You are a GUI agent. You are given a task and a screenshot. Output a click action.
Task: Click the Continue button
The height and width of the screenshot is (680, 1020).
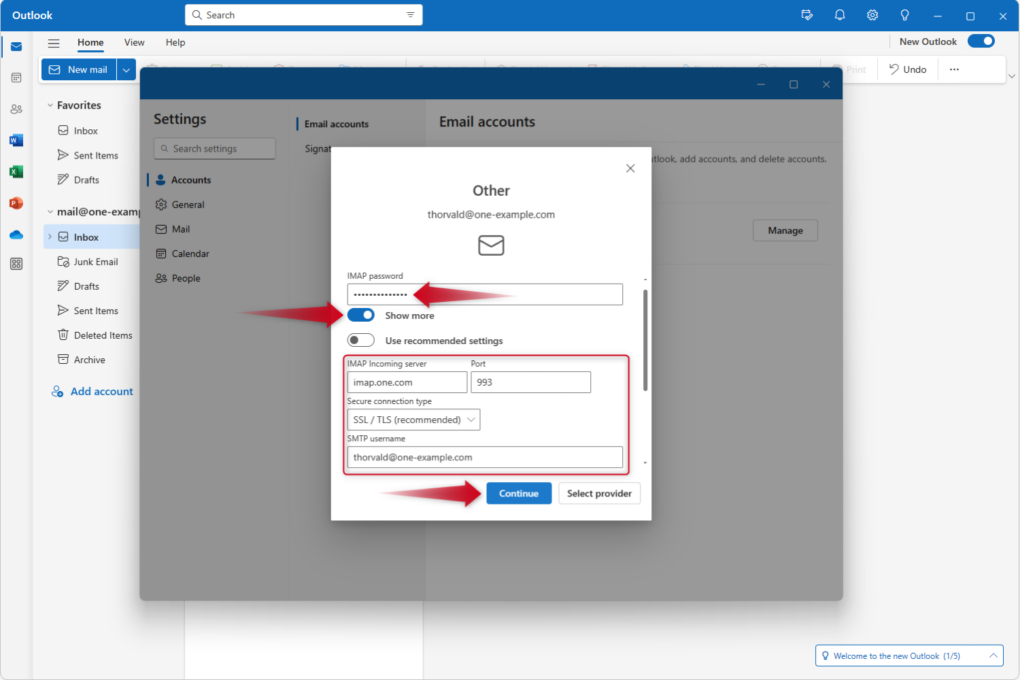click(x=518, y=493)
